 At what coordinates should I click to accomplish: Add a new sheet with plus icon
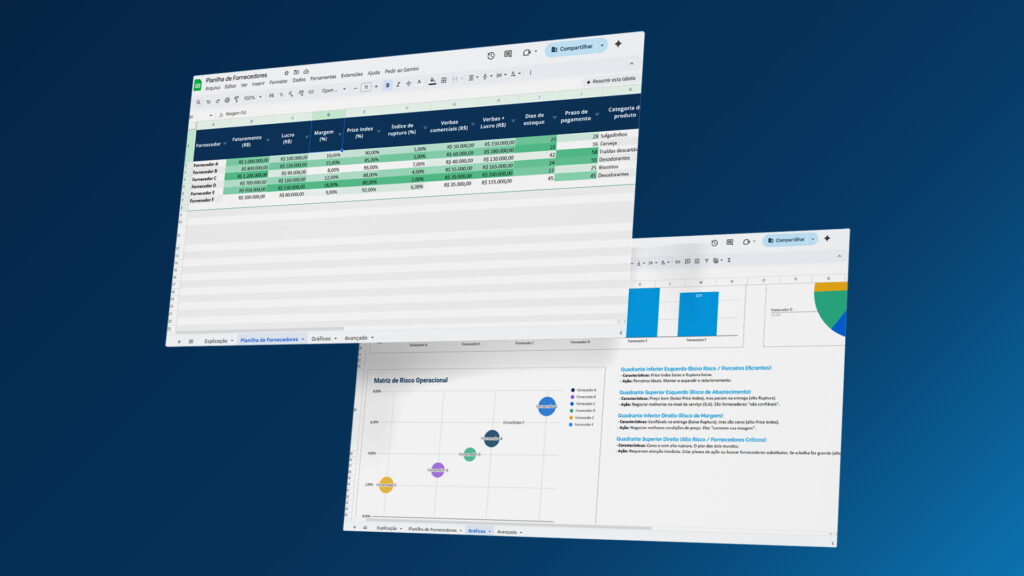click(x=179, y=341)
